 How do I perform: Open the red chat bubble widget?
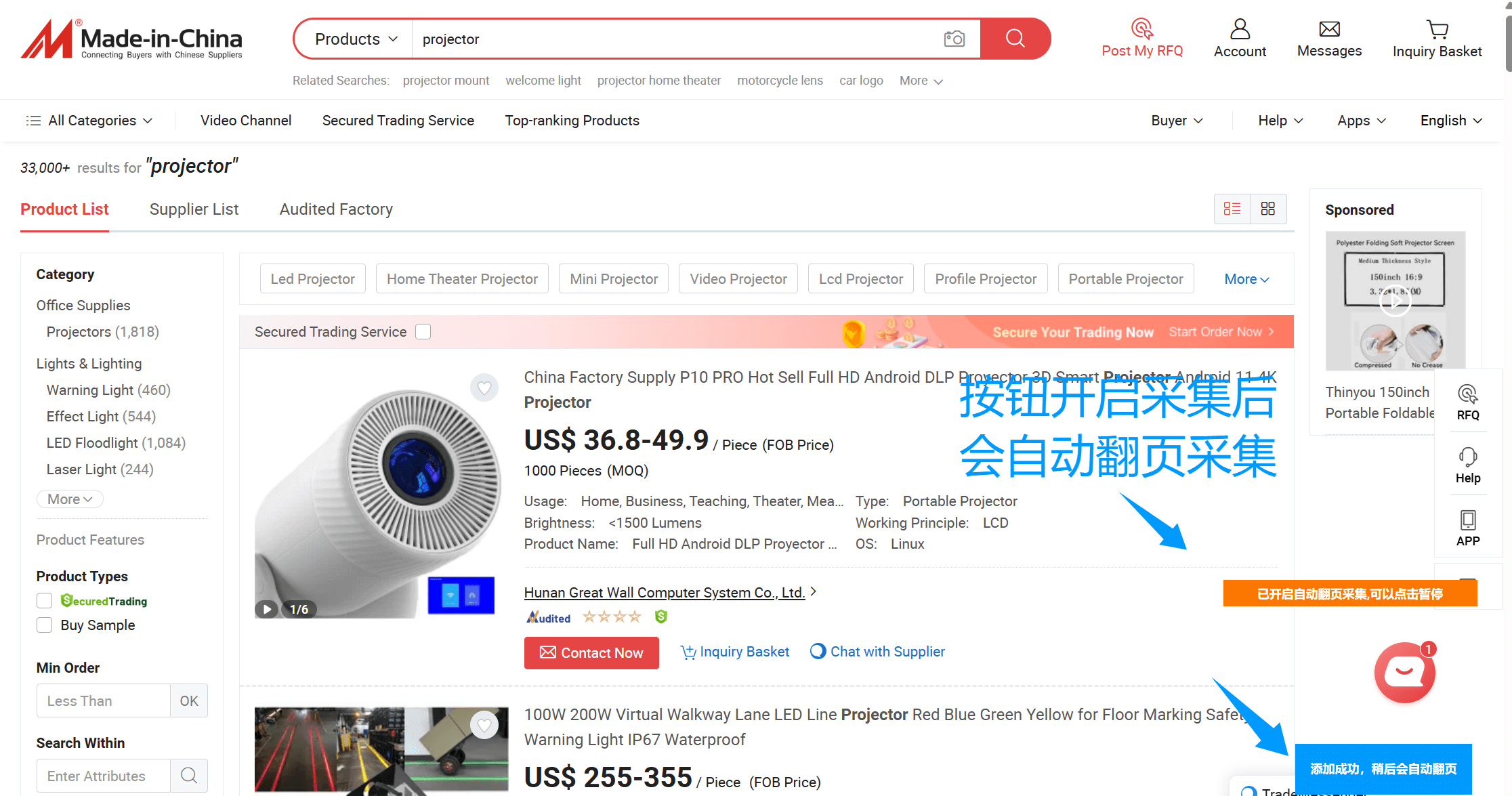(x=1405, y=672)
